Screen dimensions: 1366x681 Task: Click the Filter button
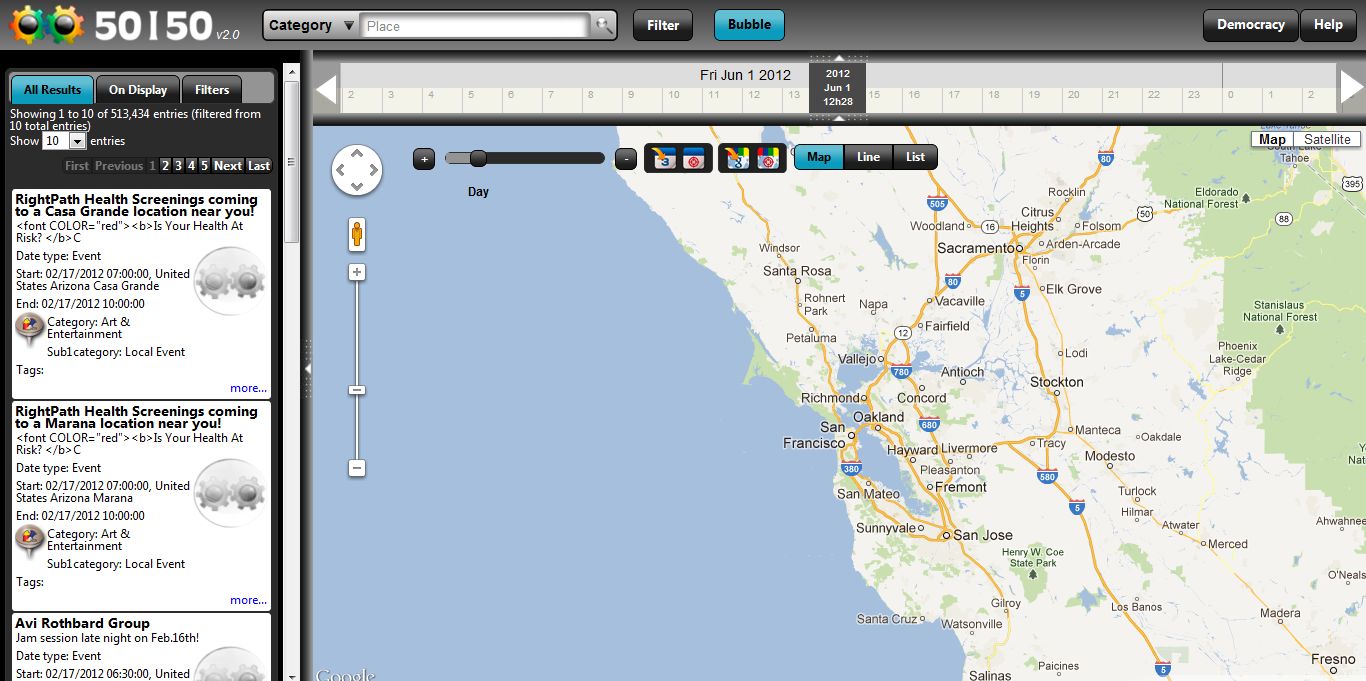[x=663, y=25]
